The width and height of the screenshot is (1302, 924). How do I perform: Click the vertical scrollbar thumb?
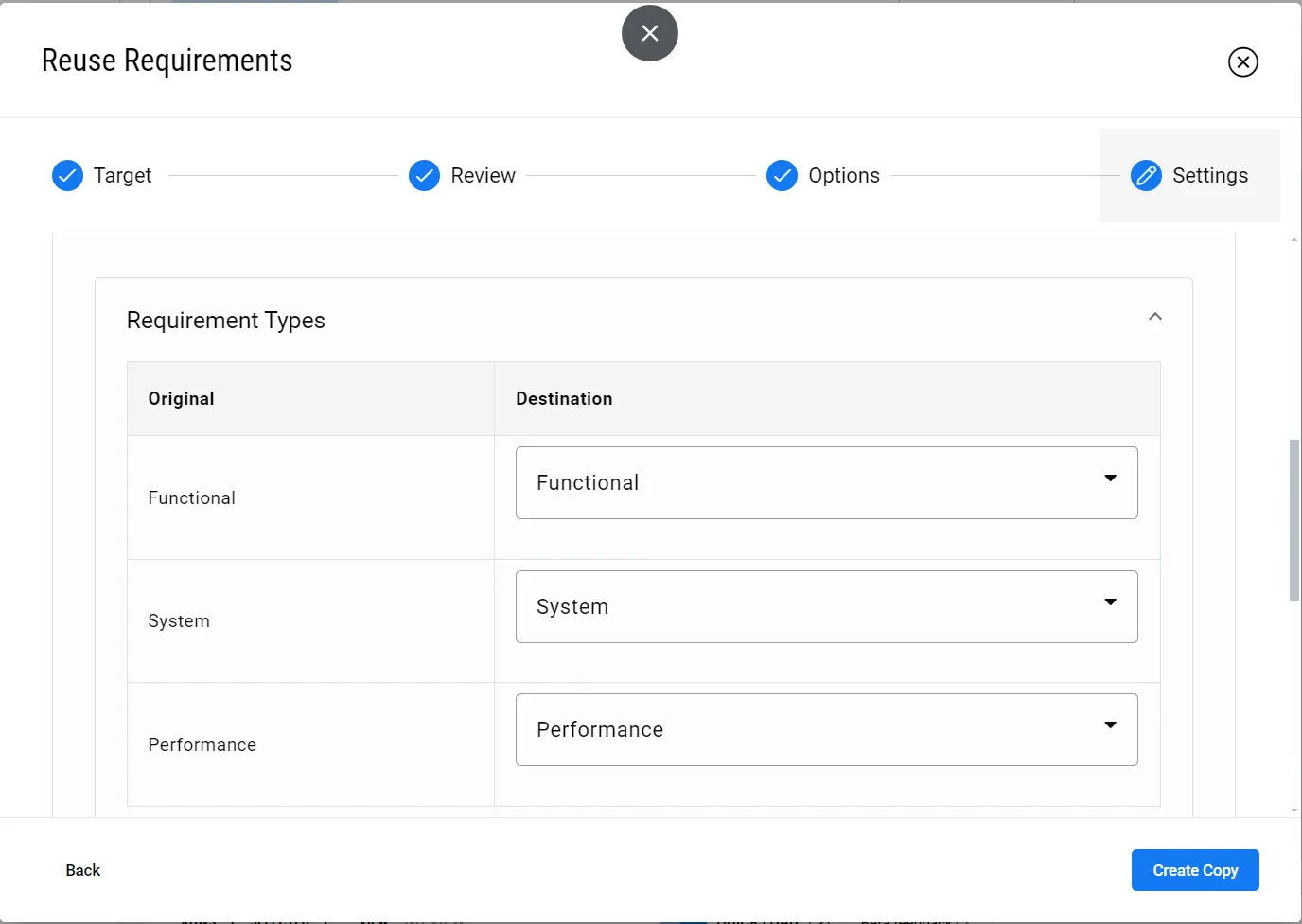pos(1293,519)
